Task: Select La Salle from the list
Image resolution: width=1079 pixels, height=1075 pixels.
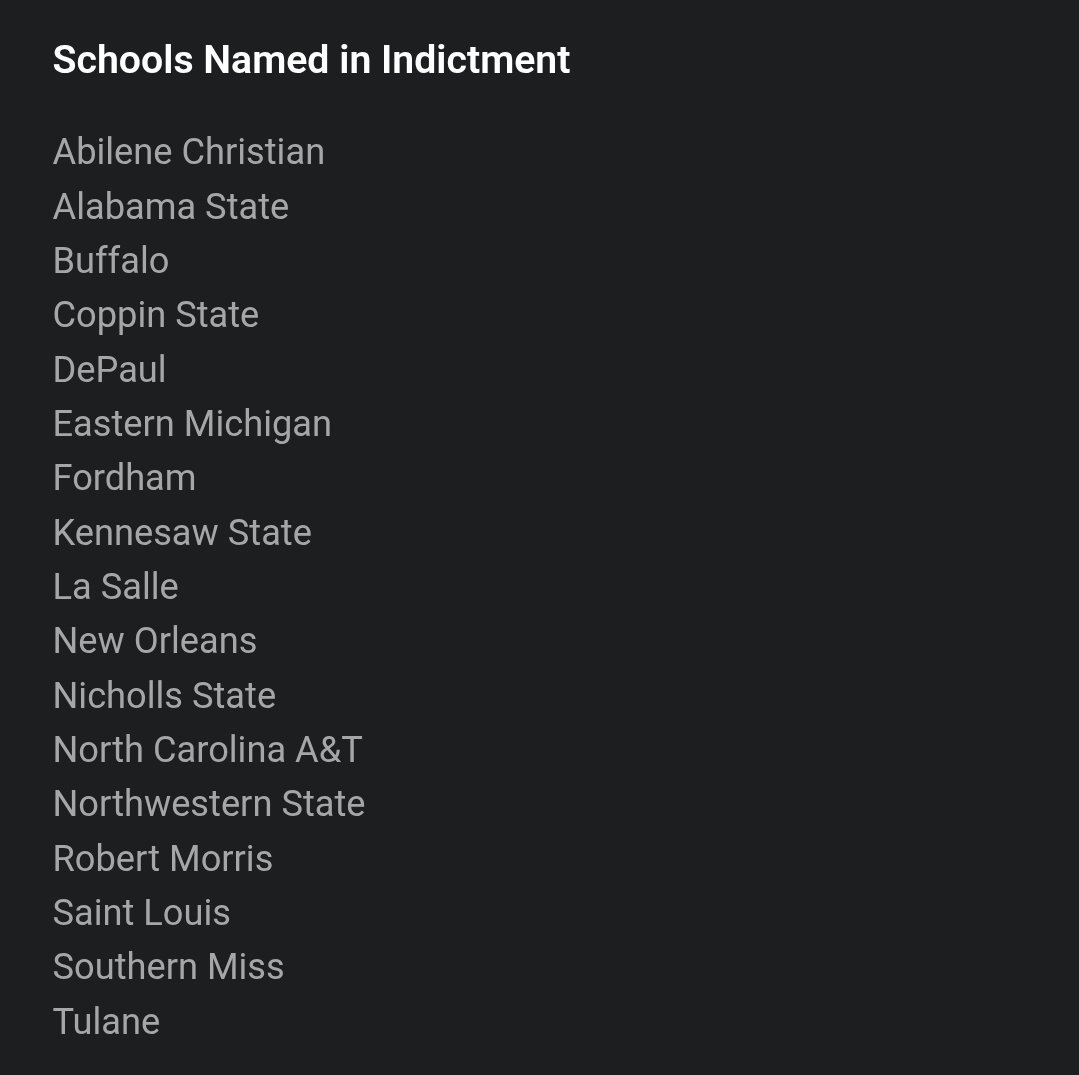Action: [116, 586]
